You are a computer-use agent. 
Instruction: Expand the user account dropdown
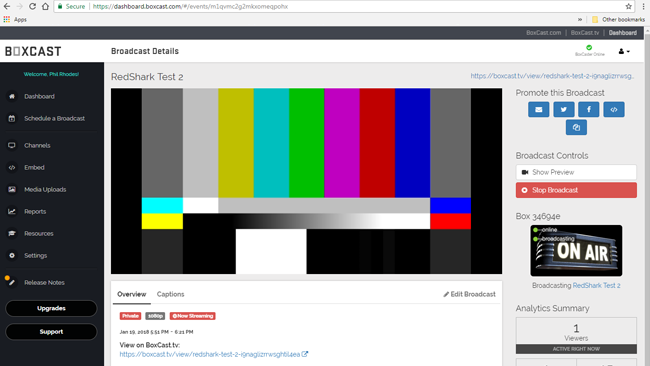click(624, 51)
